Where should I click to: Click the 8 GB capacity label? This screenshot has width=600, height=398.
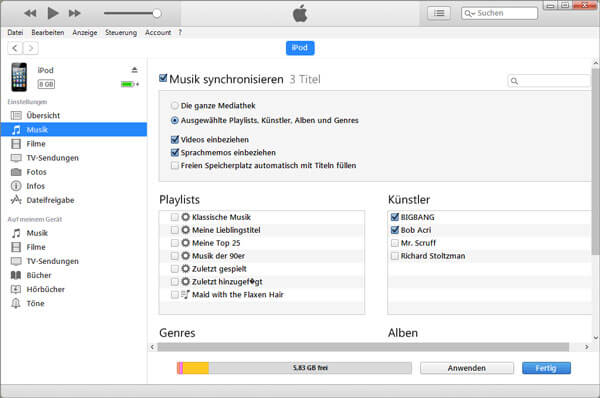tap(46, 84)
